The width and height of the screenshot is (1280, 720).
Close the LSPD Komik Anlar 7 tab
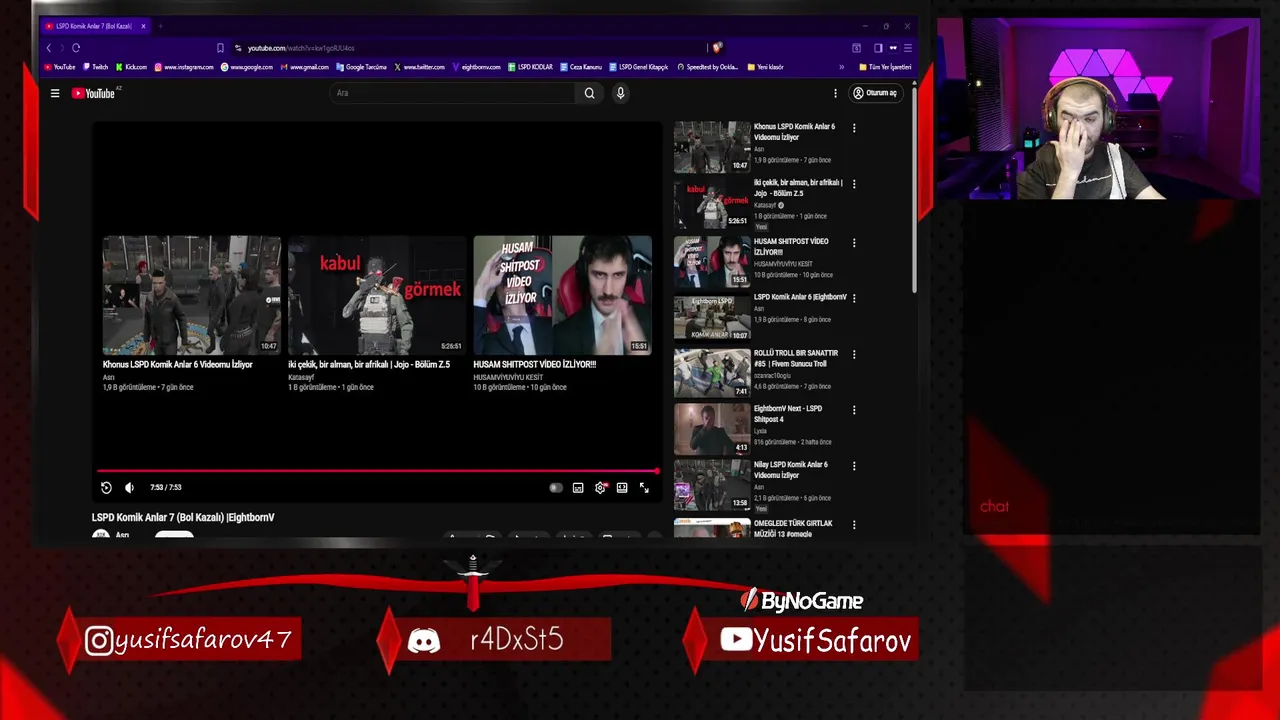(143, 26)
